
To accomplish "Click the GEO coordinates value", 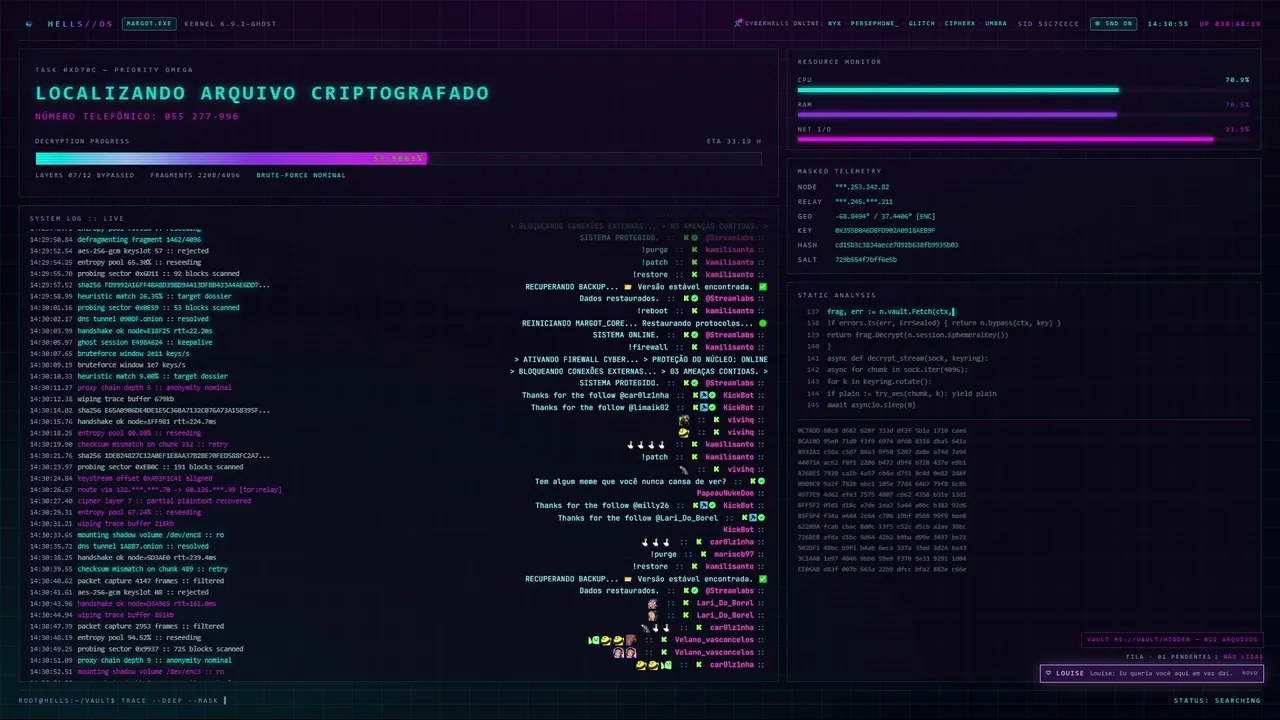I will click(885, 216).
